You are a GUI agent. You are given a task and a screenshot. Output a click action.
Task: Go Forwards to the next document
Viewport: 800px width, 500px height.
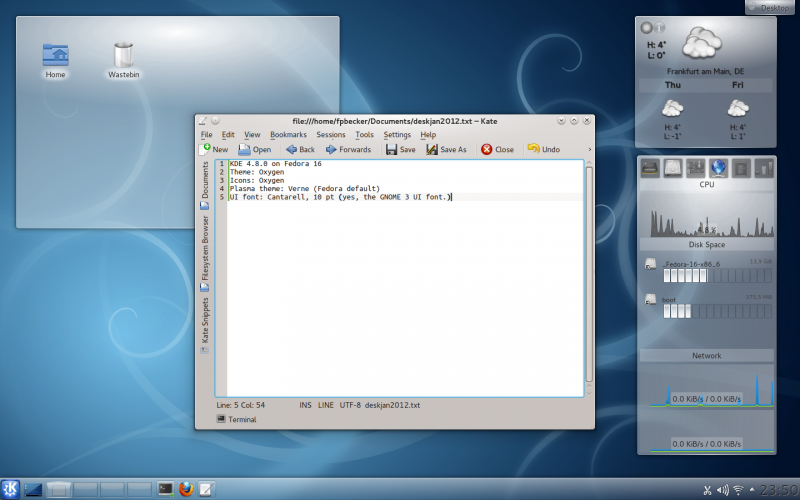[x=348, y=149]
